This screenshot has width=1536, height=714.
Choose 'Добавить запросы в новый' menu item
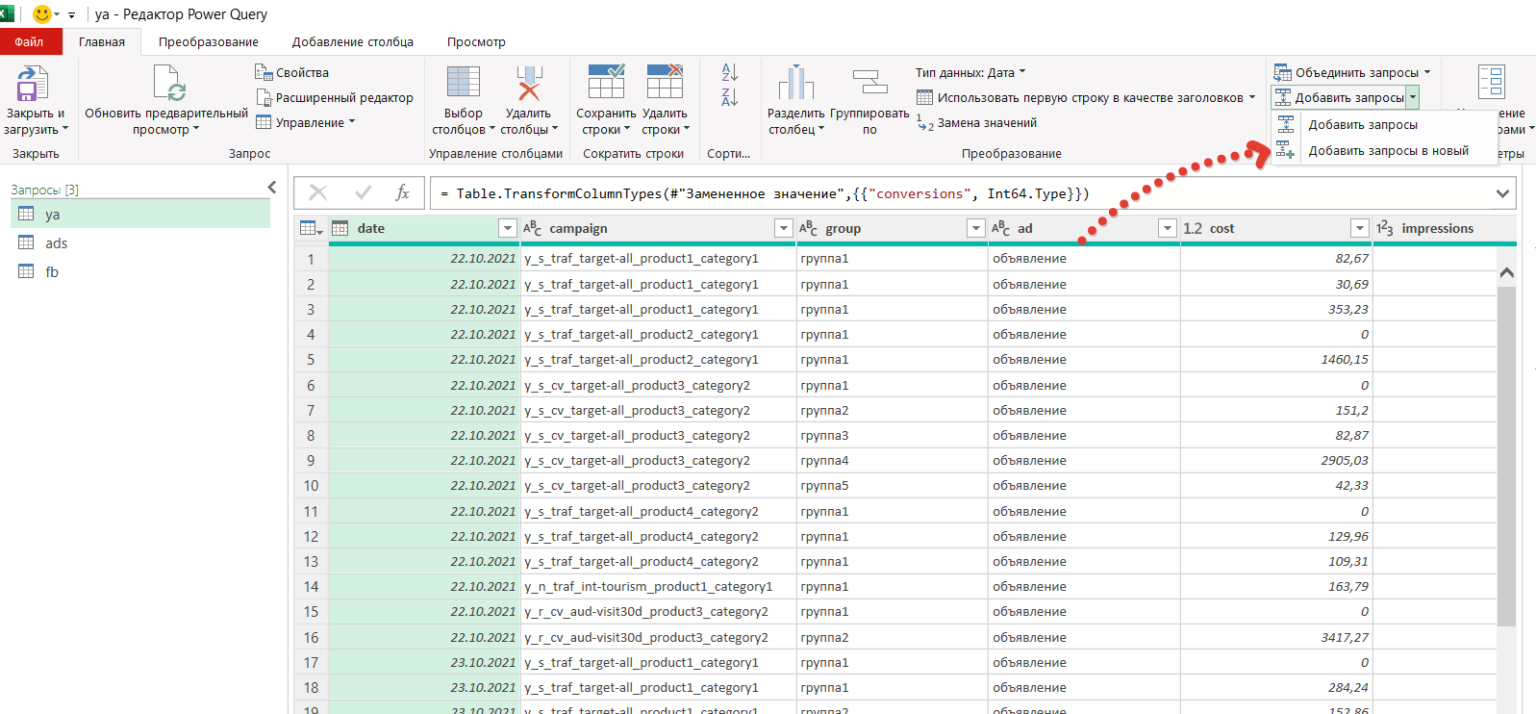tap(1387, 150)
